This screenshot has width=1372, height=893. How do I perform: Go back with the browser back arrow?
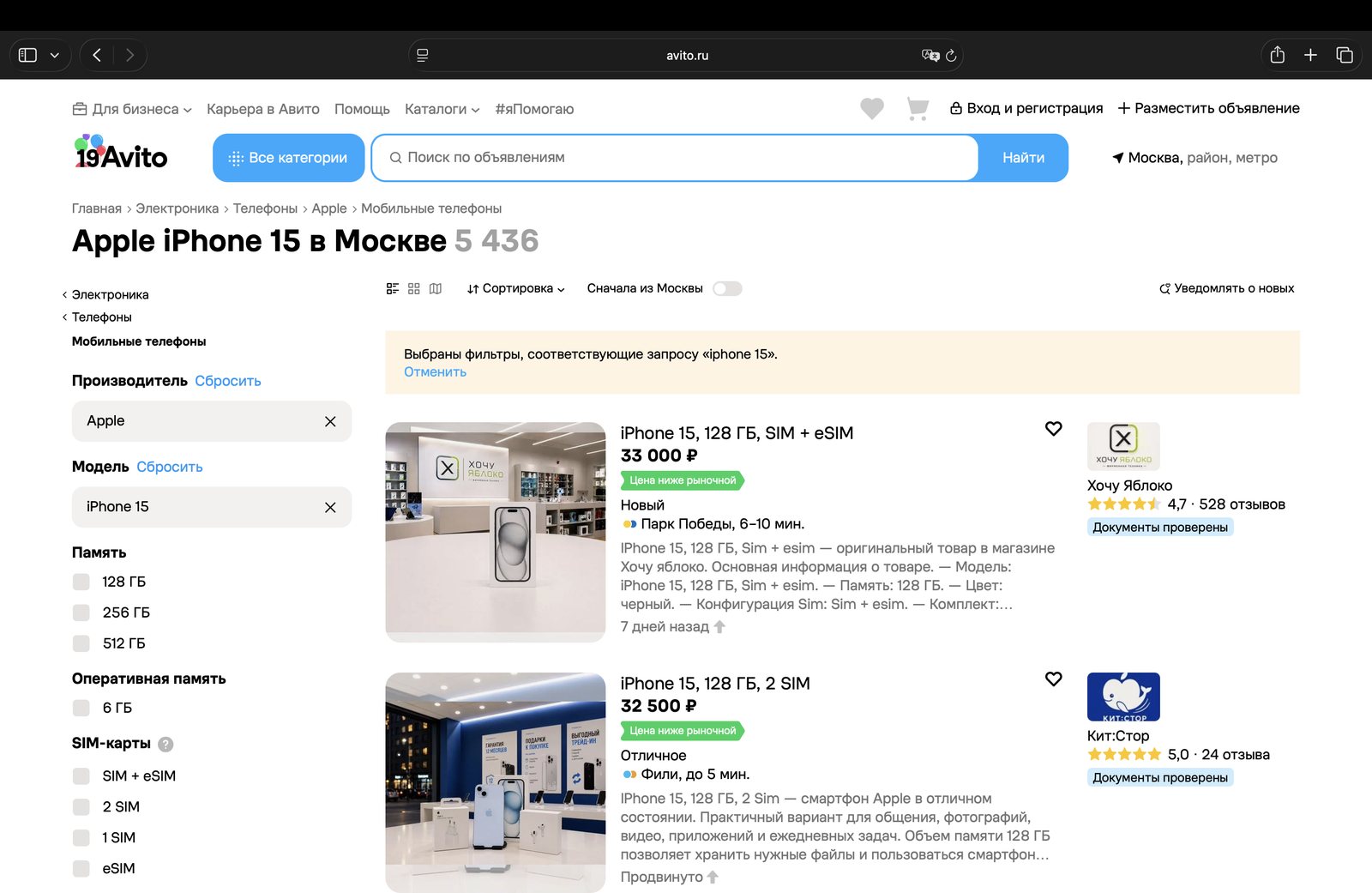point(97,55)
